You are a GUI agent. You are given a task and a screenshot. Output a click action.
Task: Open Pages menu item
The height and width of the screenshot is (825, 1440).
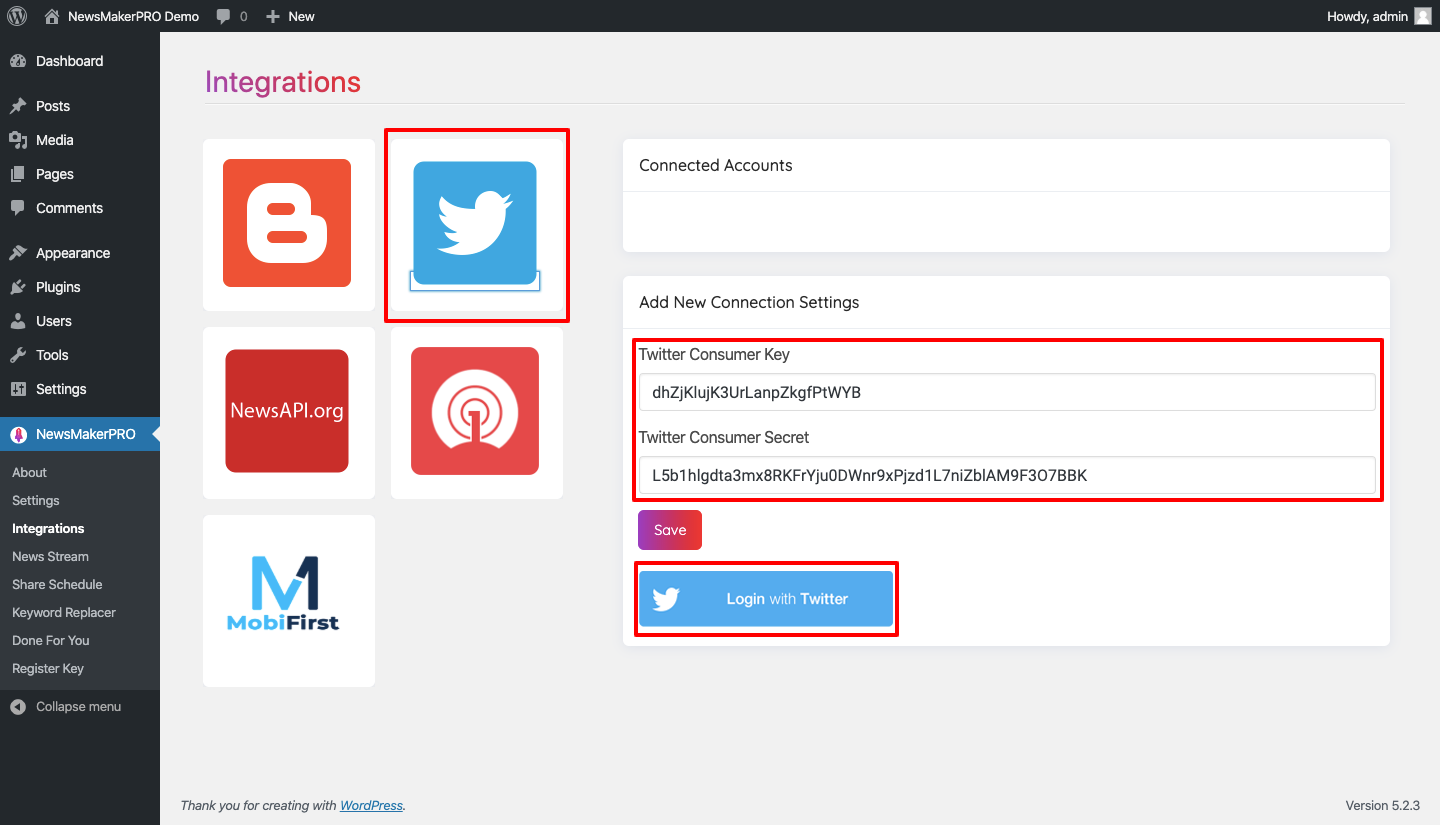point(80,174)
